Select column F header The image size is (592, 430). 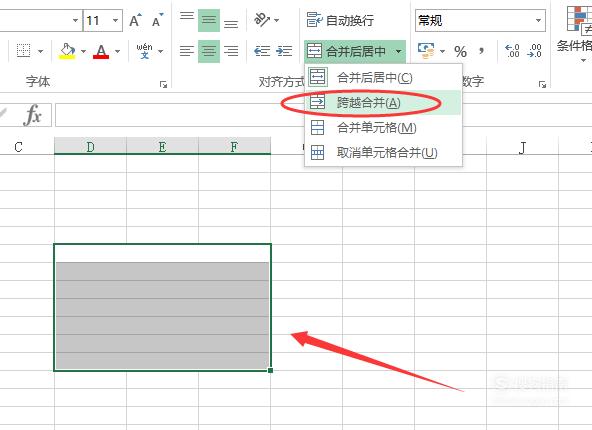pos(234,146)
